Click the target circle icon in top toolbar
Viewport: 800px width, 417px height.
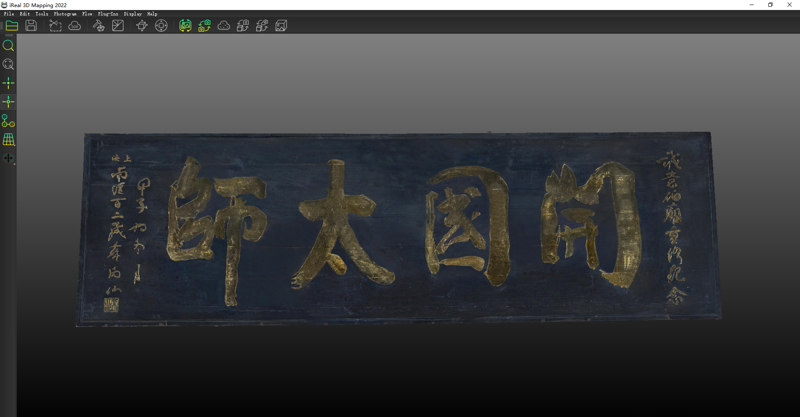(161, 26)
